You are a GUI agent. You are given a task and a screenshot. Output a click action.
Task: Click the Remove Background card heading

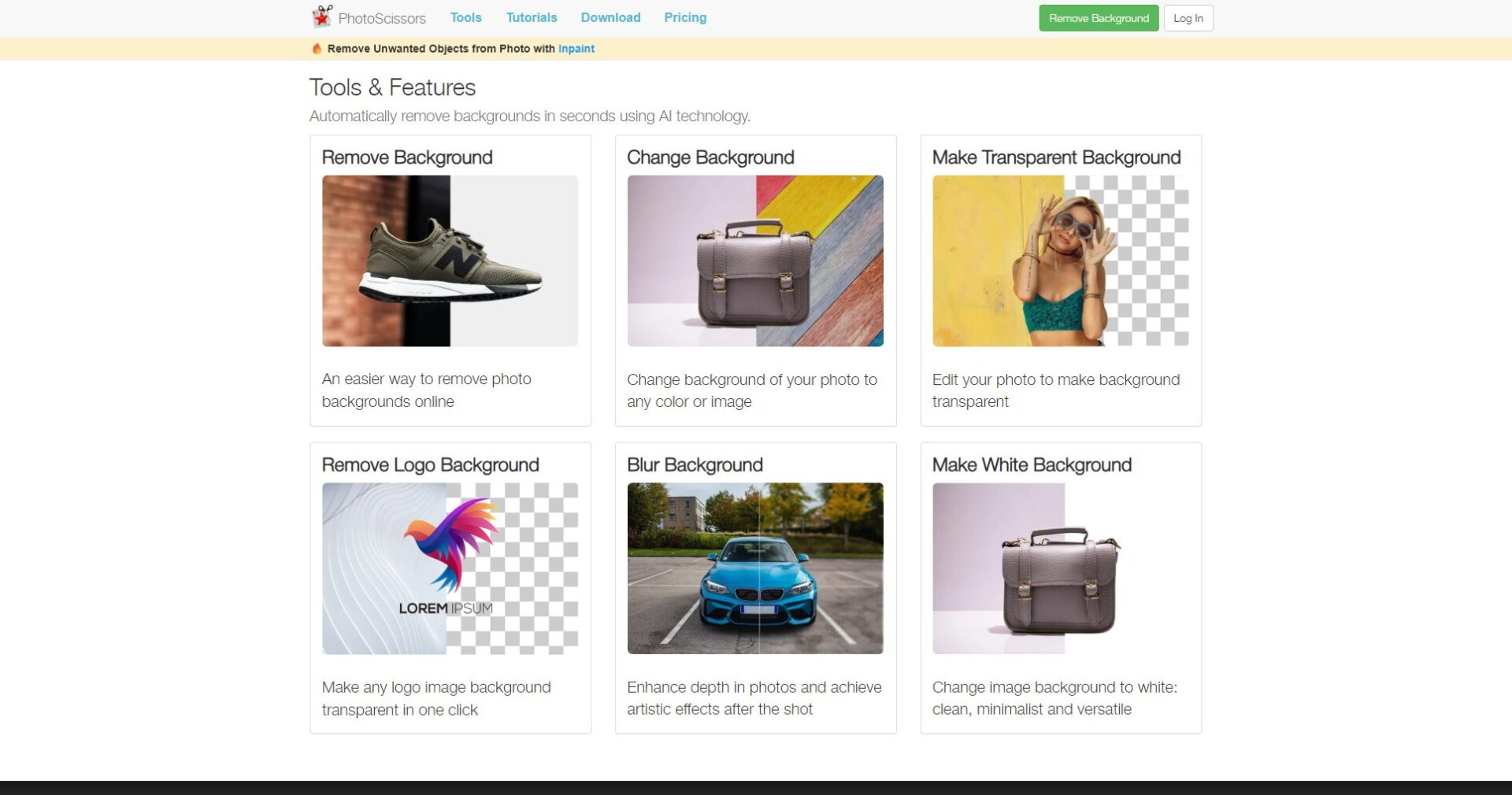point(406,157)
